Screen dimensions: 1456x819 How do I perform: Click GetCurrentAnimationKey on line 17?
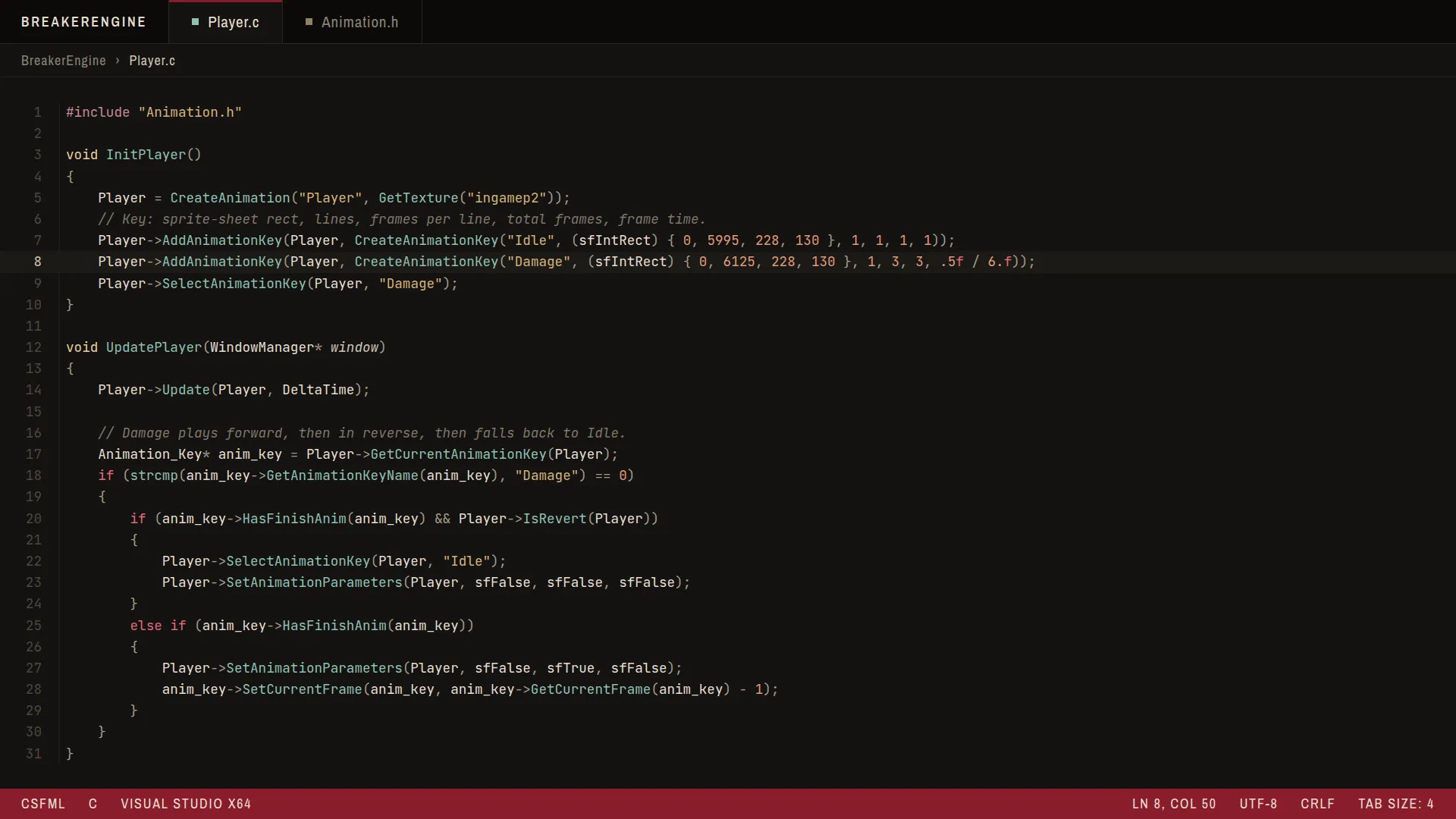[x=458, y=454]
